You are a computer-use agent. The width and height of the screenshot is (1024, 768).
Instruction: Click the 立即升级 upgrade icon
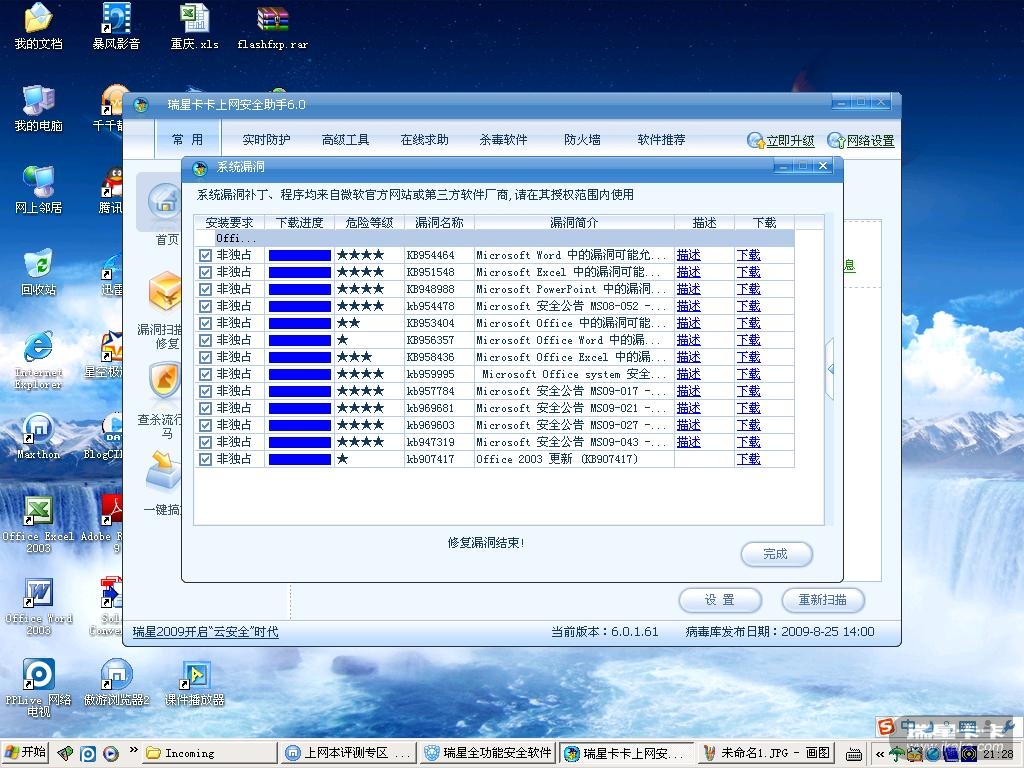[756, 140]
